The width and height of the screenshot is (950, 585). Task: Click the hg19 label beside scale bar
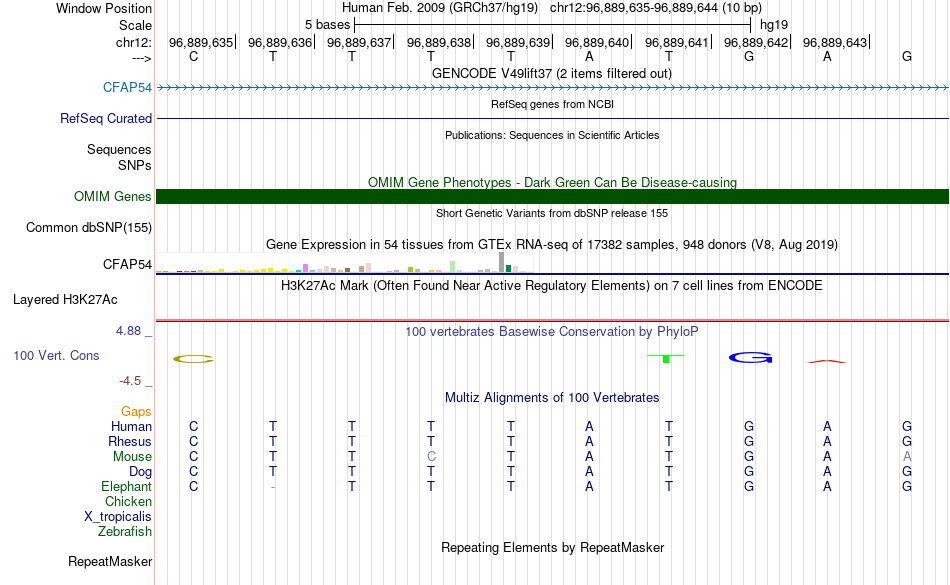click(x=774, y=25)
